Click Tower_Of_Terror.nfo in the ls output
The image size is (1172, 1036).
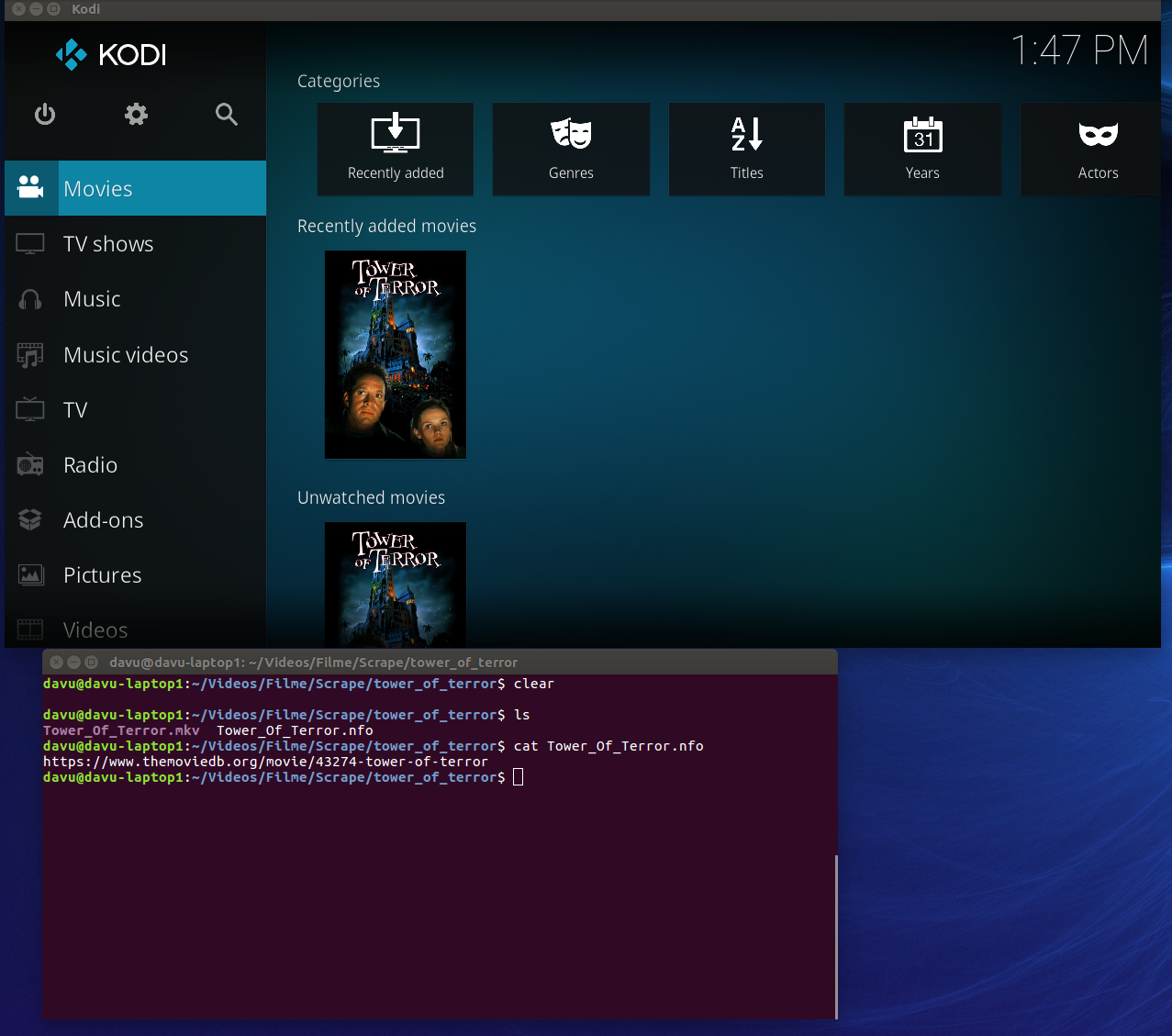pos(295,730)
